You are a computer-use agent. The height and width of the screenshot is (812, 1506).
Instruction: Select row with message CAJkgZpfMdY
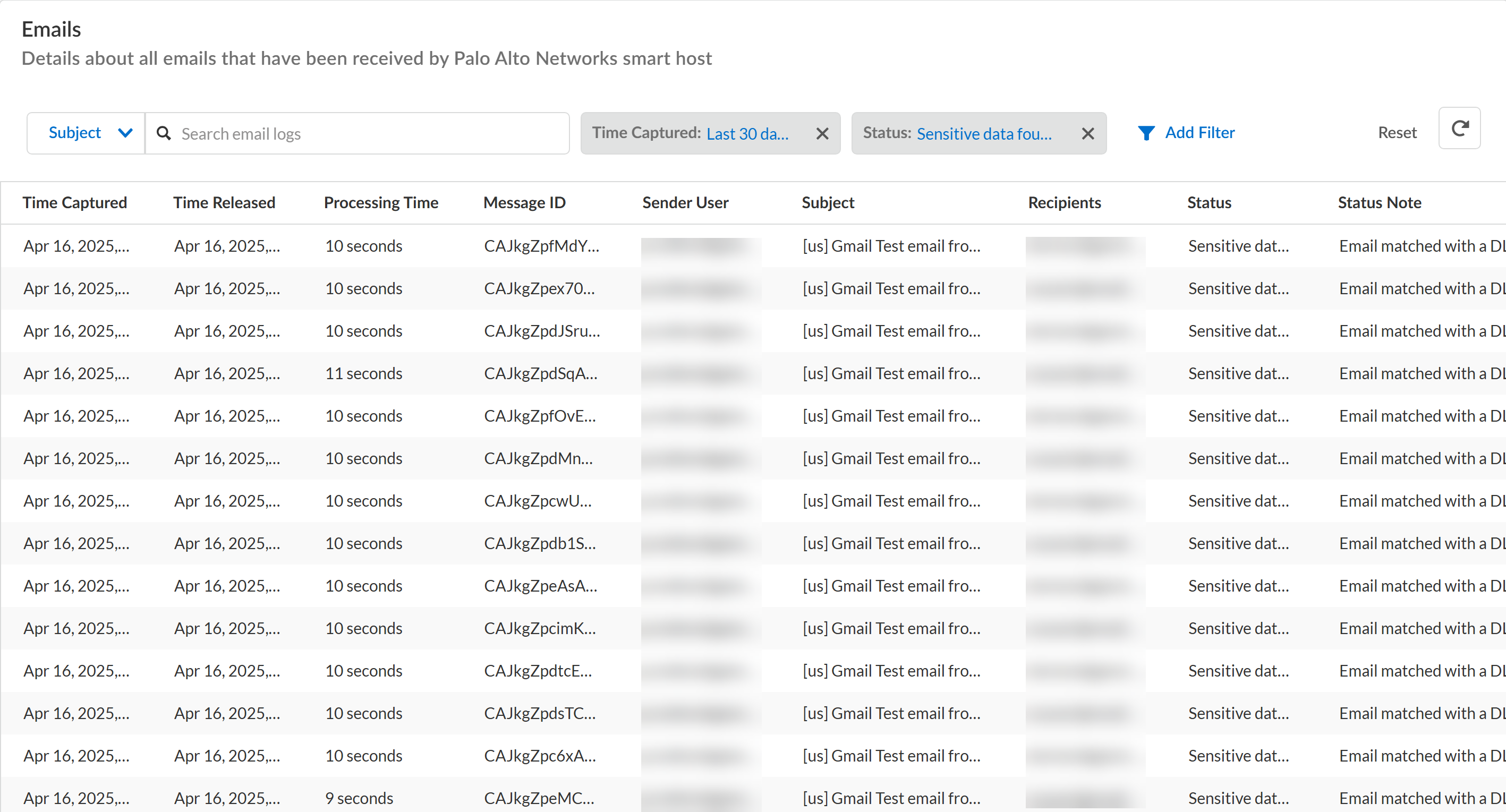point(541,246)
